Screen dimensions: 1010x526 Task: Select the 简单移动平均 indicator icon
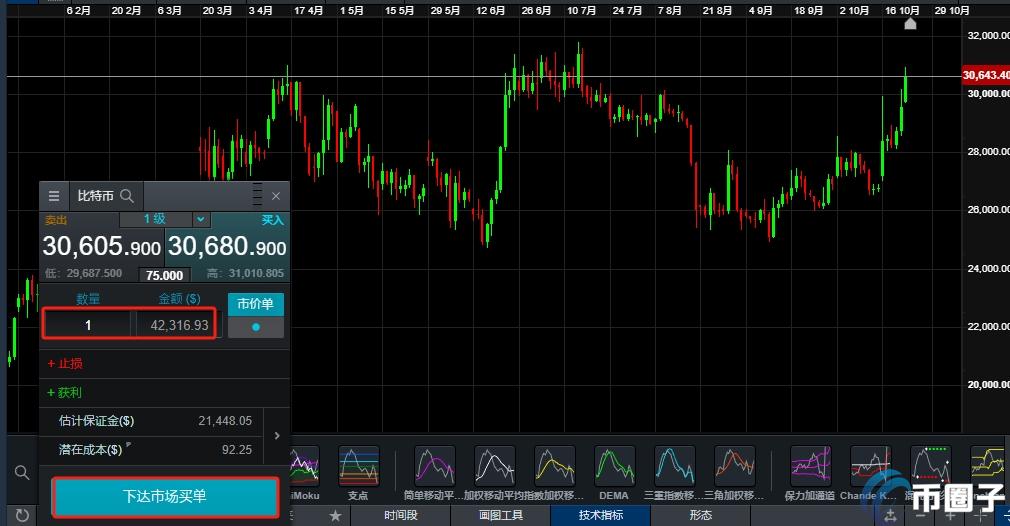coord(434,467)
